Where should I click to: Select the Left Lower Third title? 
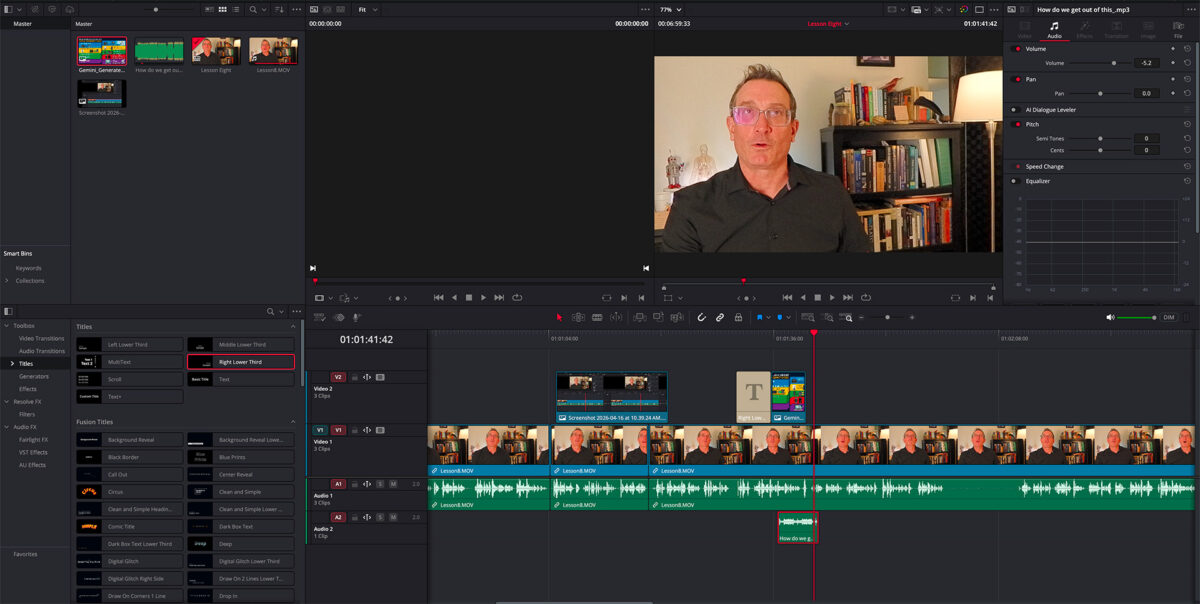pyautogui.click(x=130, y=344)
